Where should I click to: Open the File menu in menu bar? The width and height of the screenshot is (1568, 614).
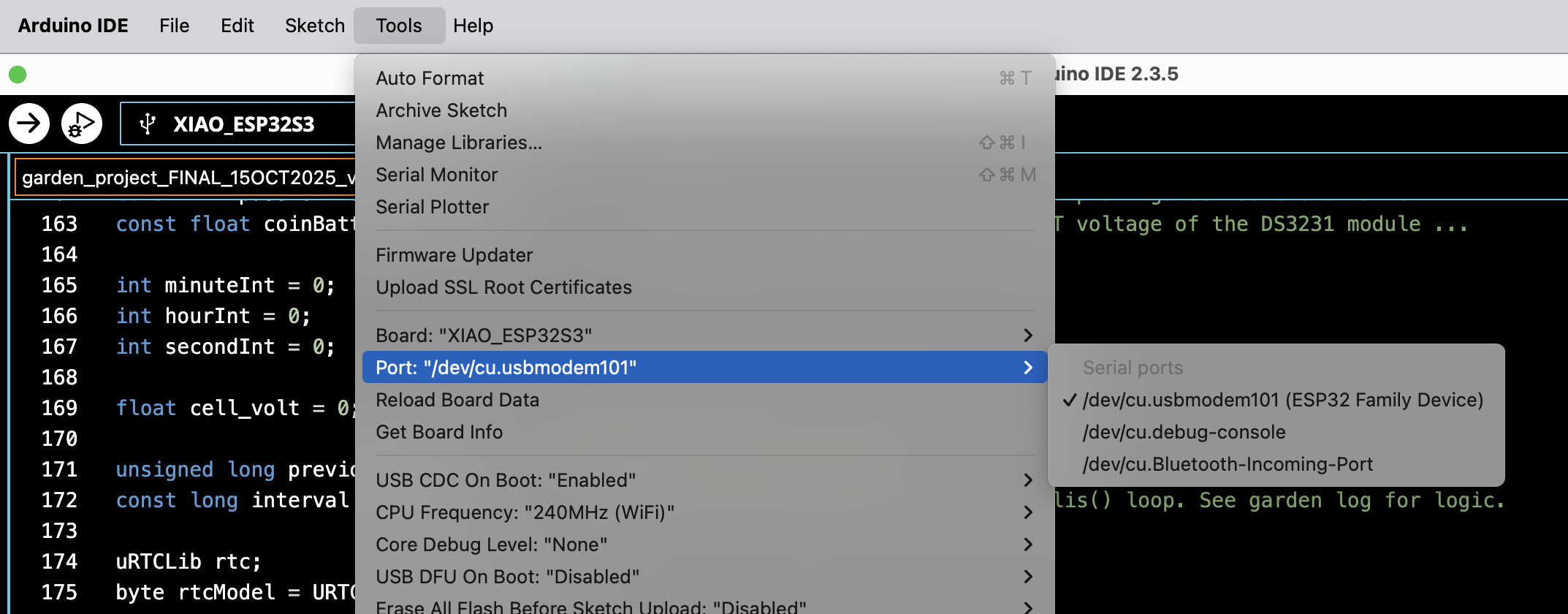tap(174, 26)
